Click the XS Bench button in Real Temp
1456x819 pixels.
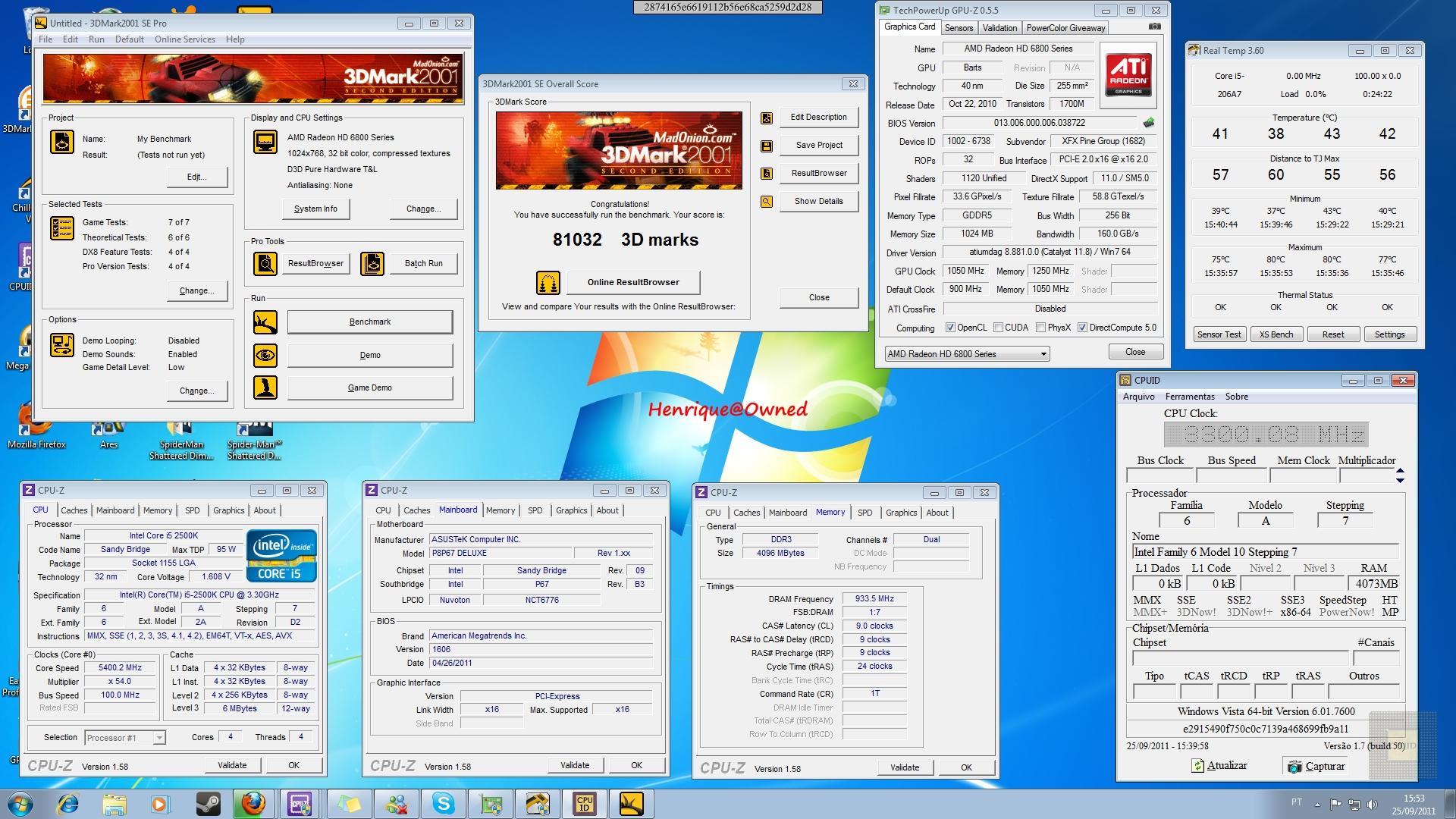tap(1276, 334)
